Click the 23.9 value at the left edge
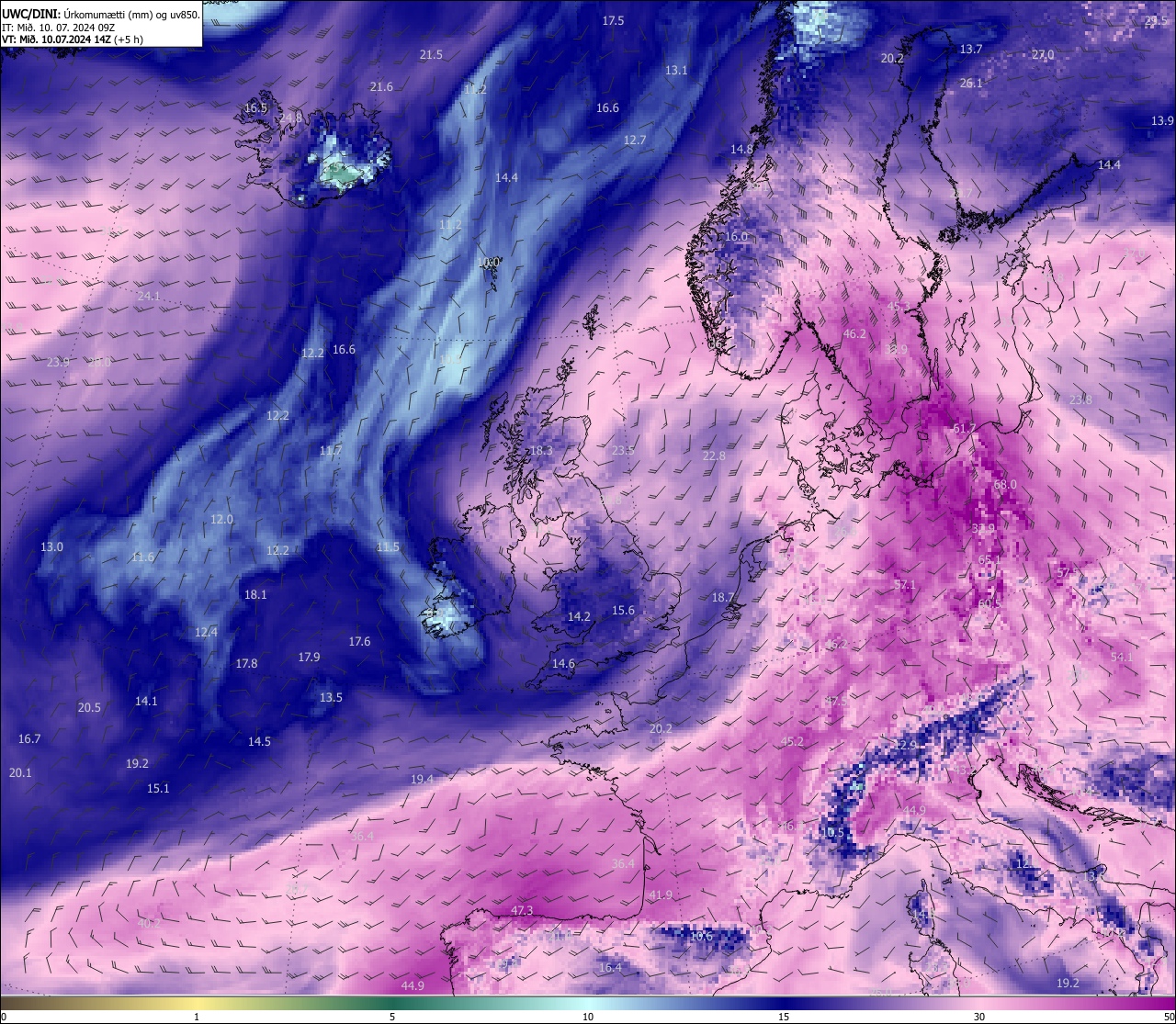This screenshot has height=1024, width=1176. (x=58, y=362)
